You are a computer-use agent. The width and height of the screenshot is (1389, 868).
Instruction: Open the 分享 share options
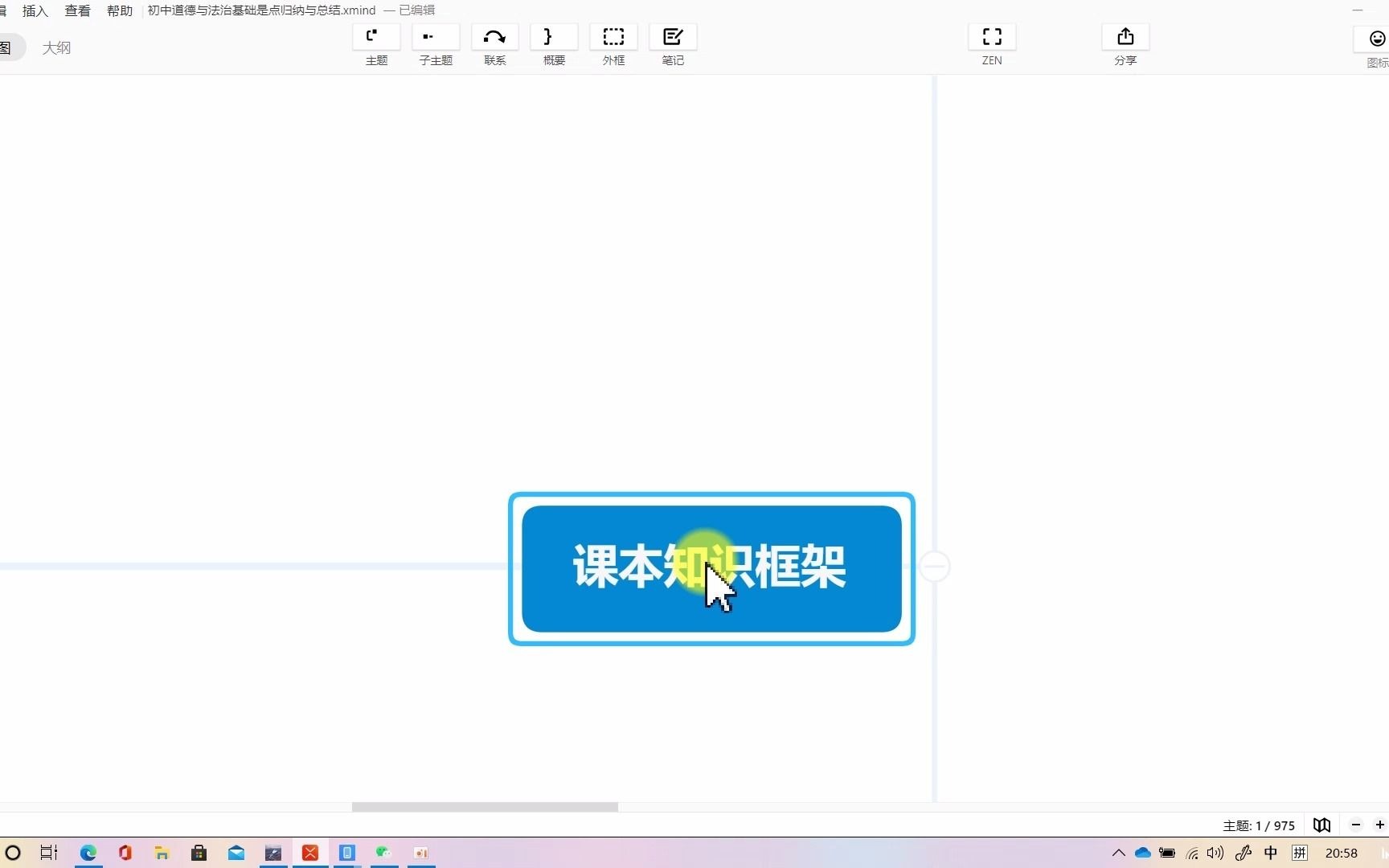1125,46
